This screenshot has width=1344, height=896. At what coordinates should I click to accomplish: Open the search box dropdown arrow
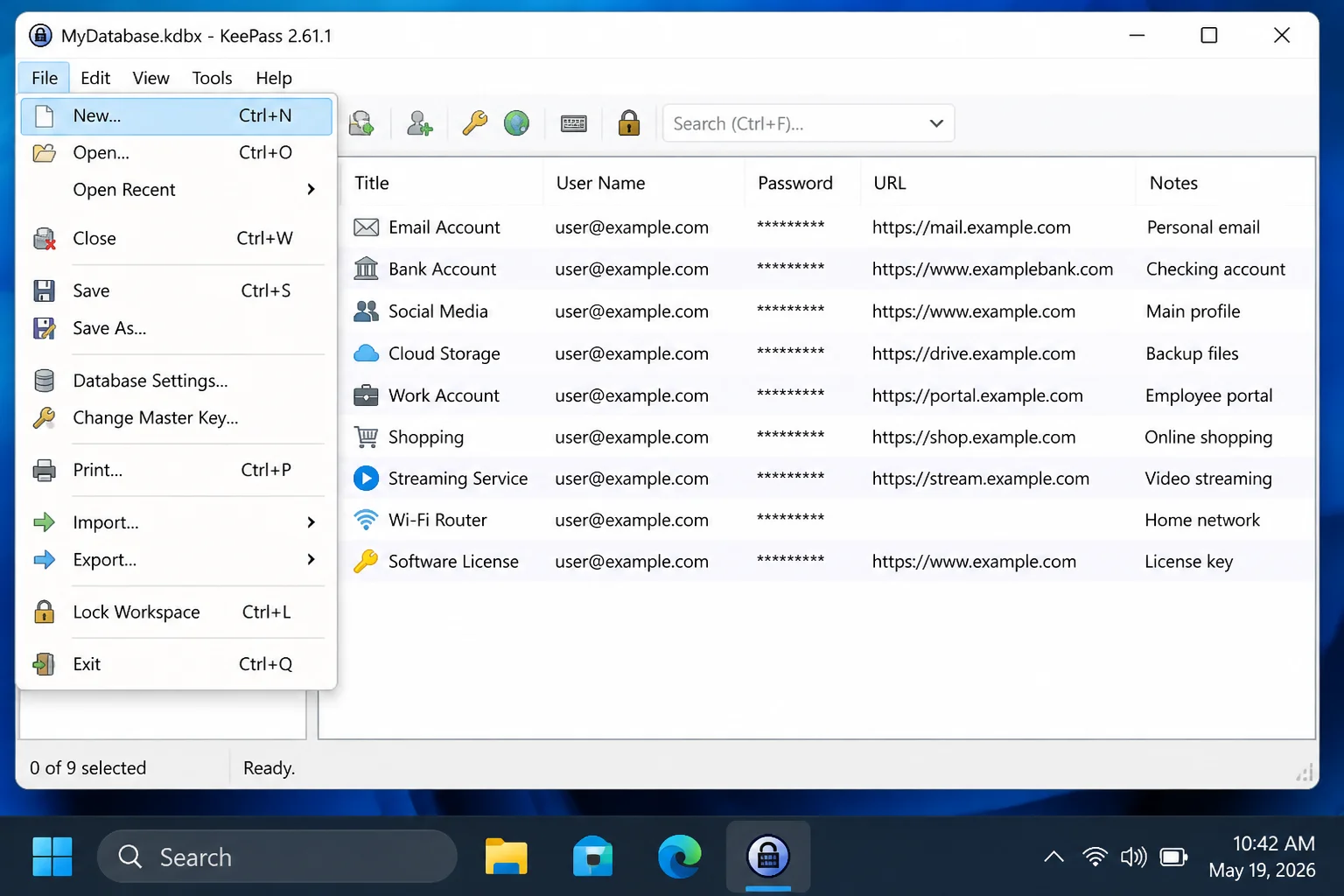click(936, 123)
